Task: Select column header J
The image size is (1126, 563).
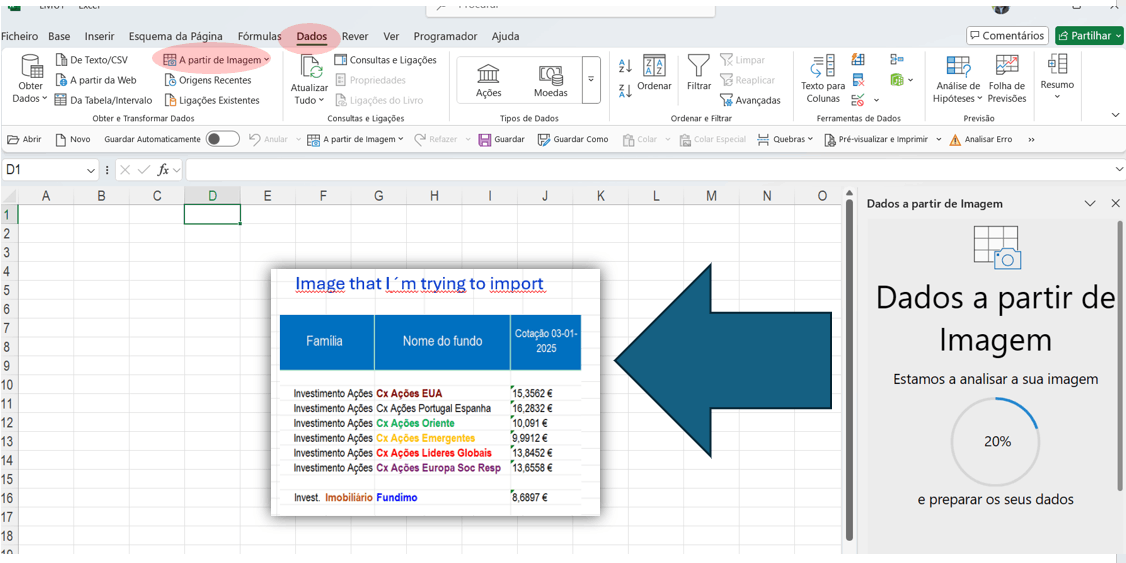Action: 546,195
